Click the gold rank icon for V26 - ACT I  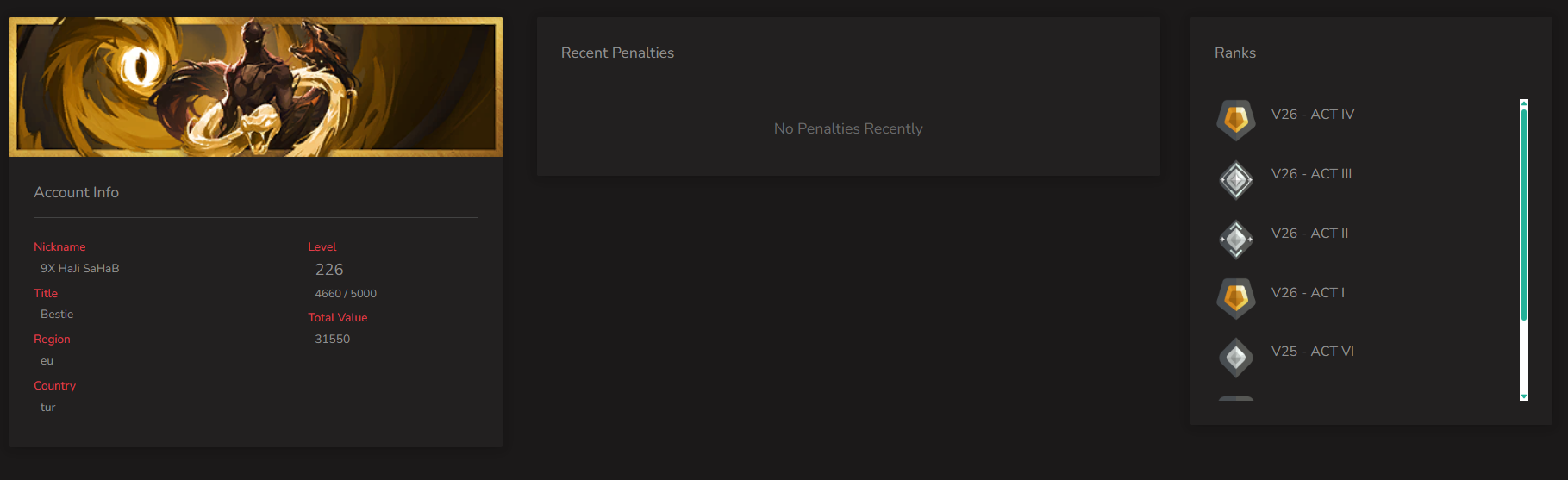point(1235,298)
